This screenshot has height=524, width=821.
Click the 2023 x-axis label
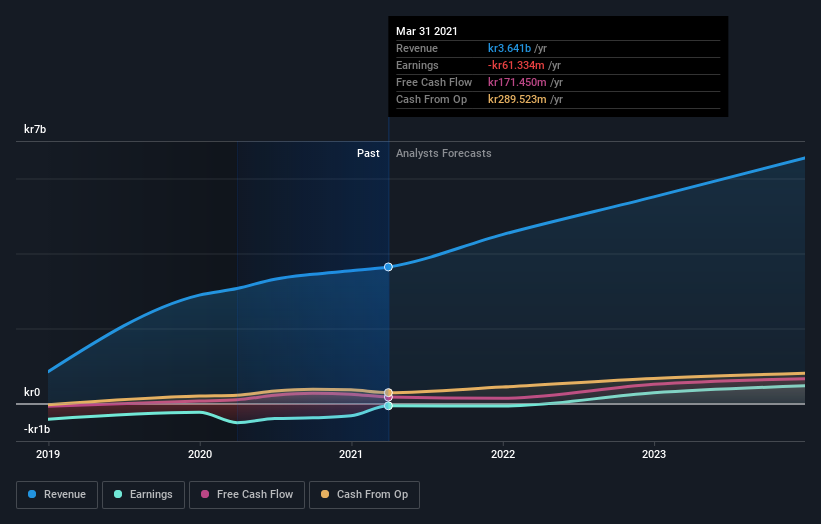(x=654, y=454)
